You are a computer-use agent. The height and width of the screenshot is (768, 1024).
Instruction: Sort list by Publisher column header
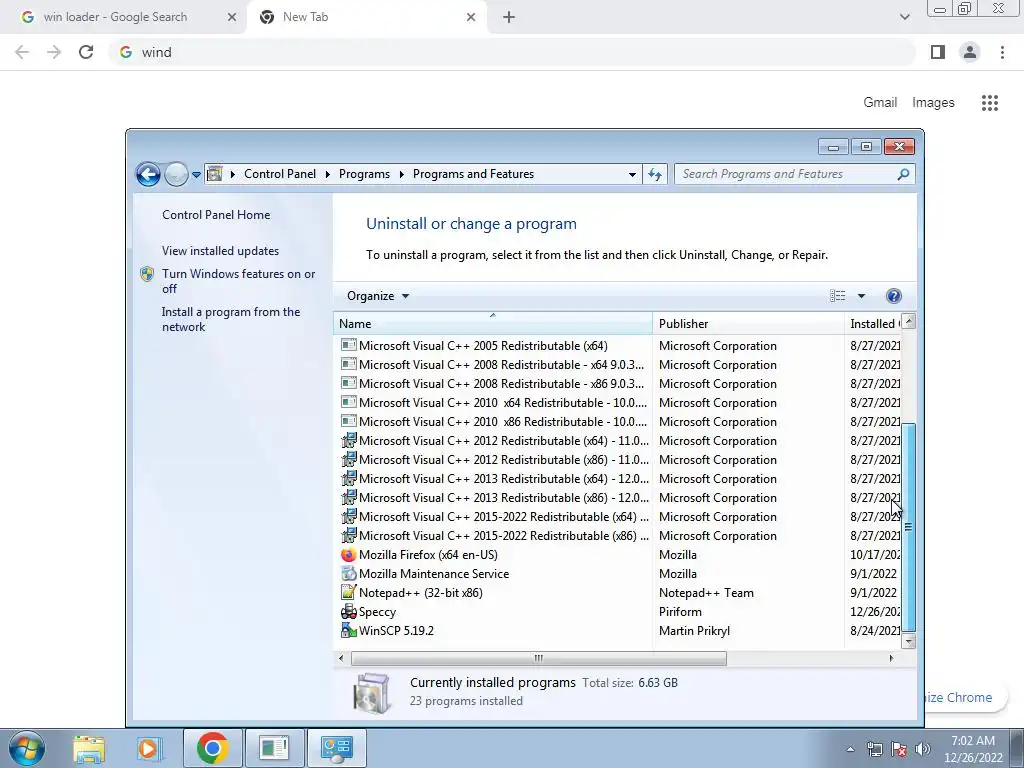pos(748,323)
